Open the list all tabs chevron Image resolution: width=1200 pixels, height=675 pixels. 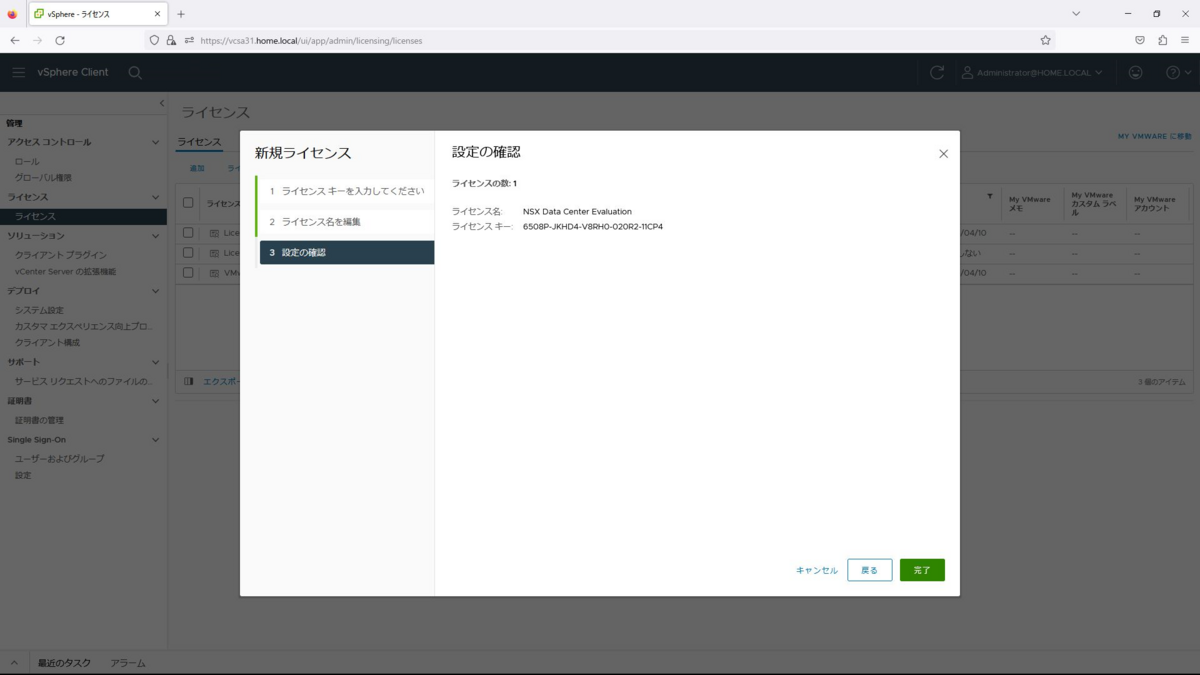point(1076,14)
